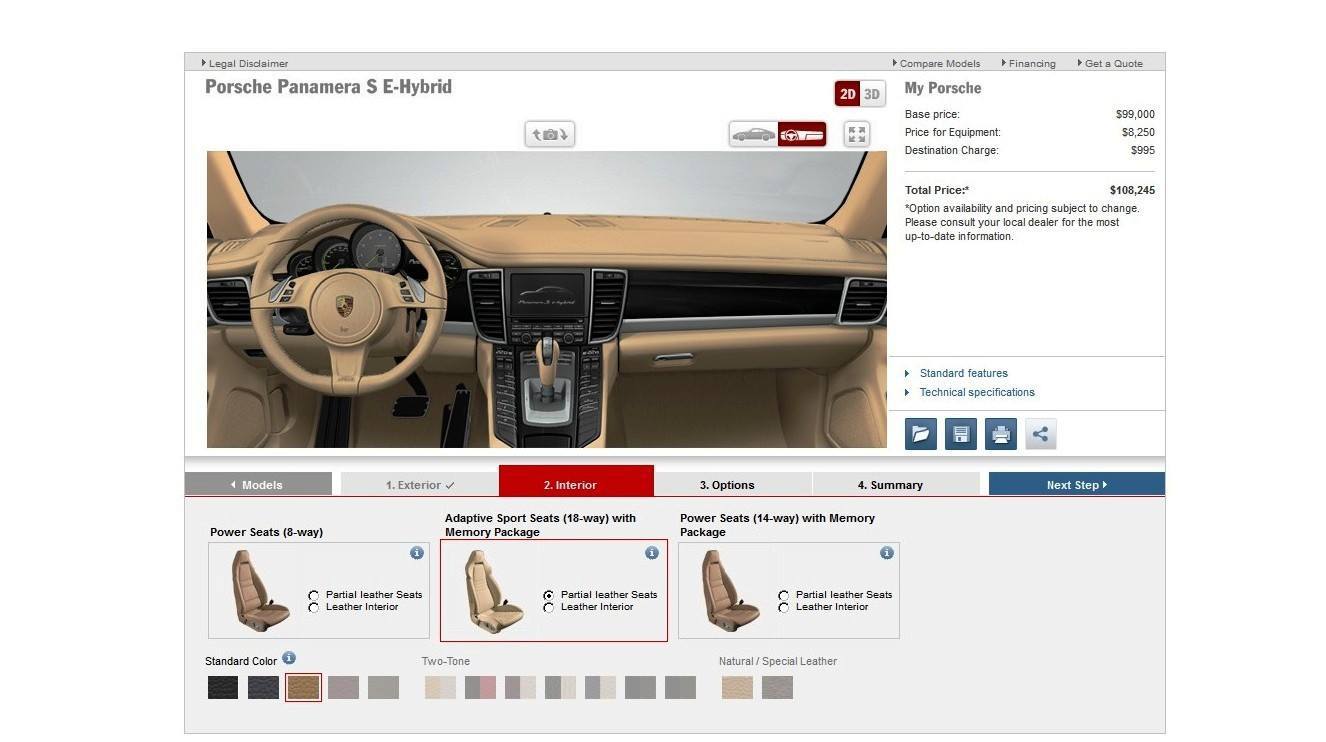Choose the black standard color swatch

223,687
